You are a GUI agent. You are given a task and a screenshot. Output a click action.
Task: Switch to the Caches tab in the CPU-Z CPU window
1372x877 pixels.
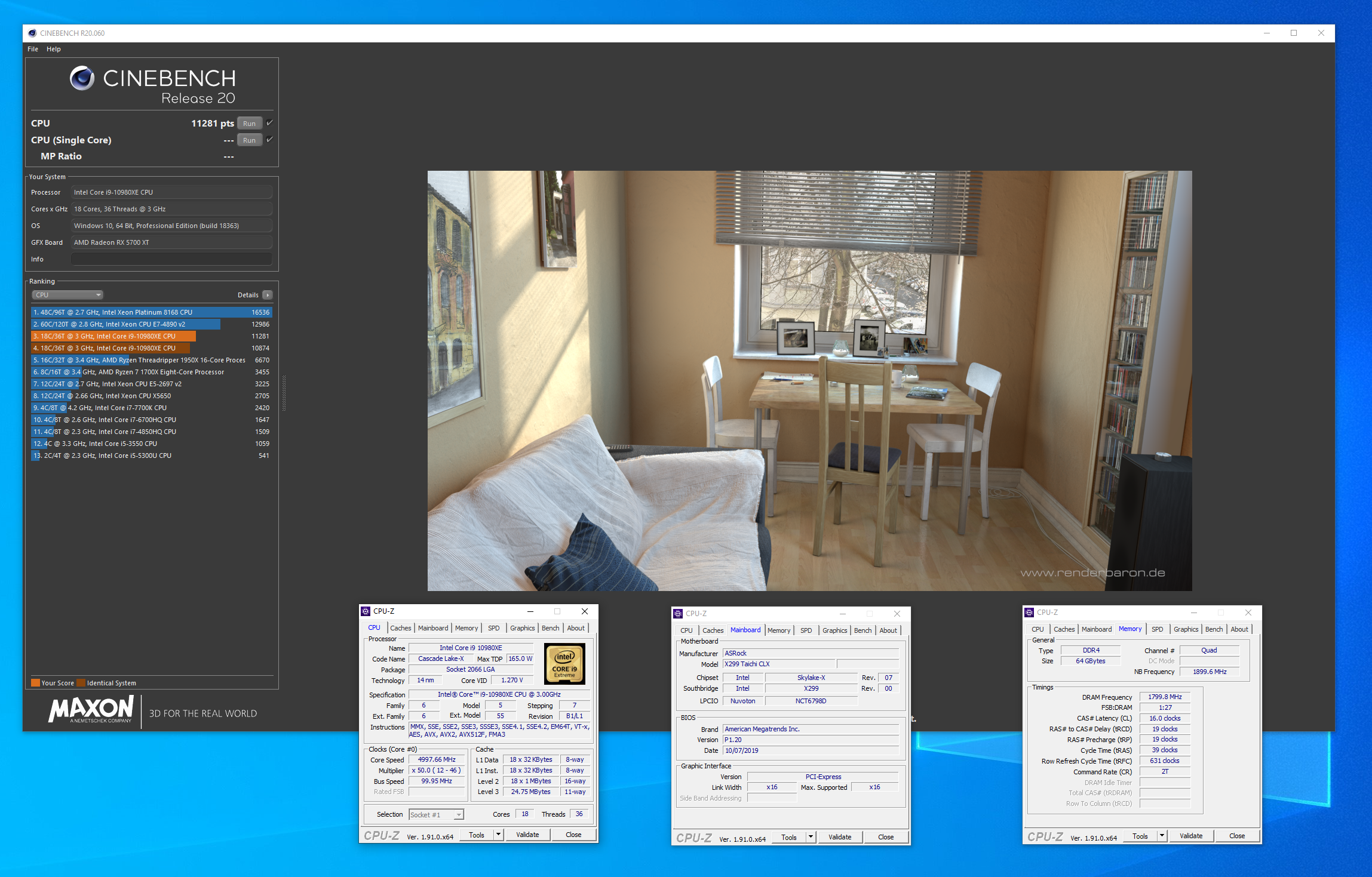pyautogui.click(x=400, y=628)
